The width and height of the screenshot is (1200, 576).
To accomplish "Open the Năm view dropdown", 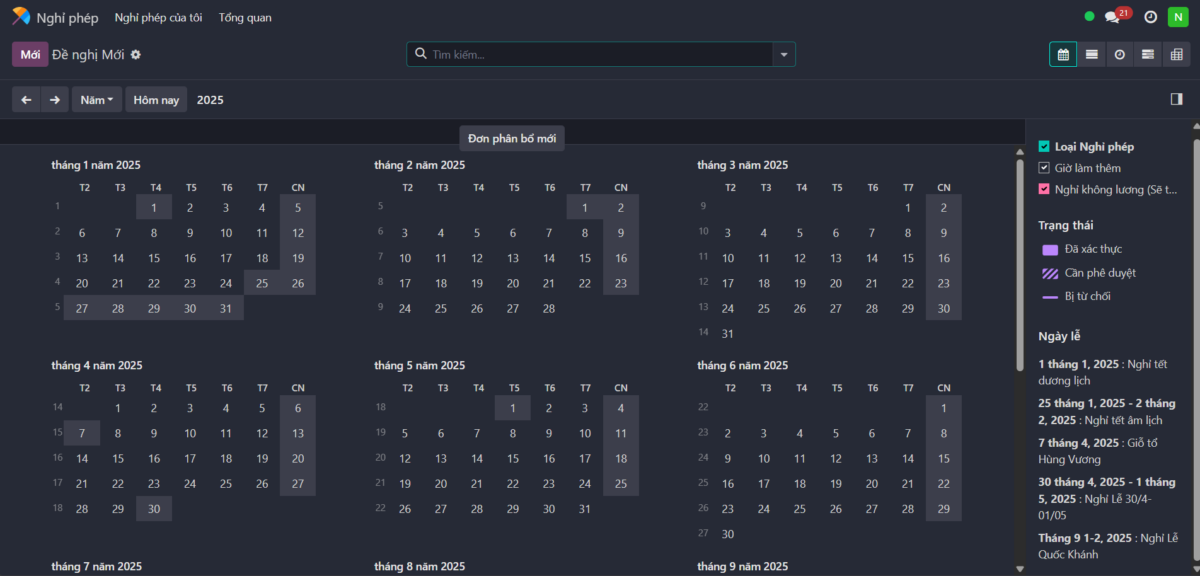I will click(x=96, y=99).
